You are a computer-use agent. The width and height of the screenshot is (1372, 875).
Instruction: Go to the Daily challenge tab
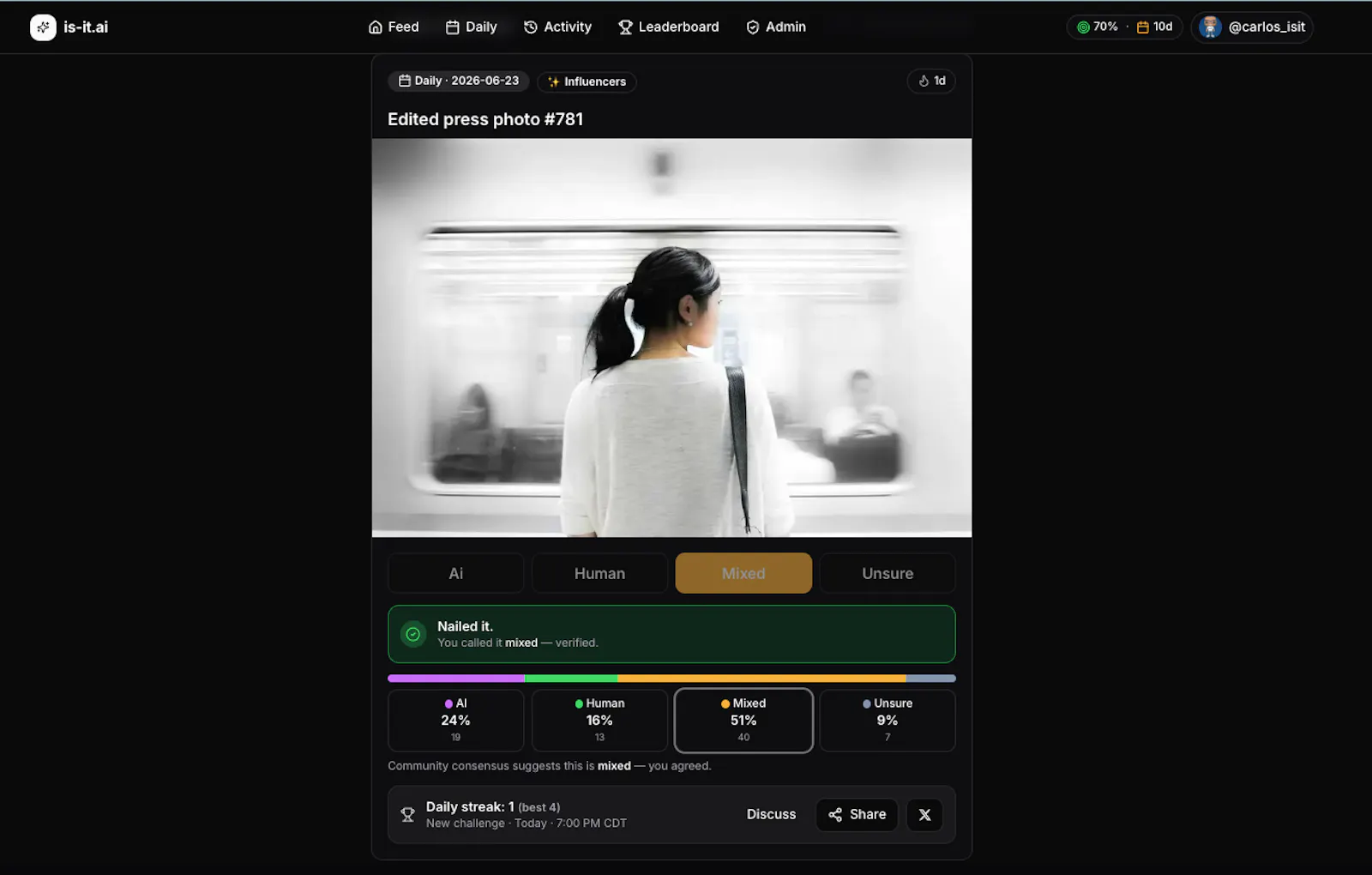coord(472,27)
